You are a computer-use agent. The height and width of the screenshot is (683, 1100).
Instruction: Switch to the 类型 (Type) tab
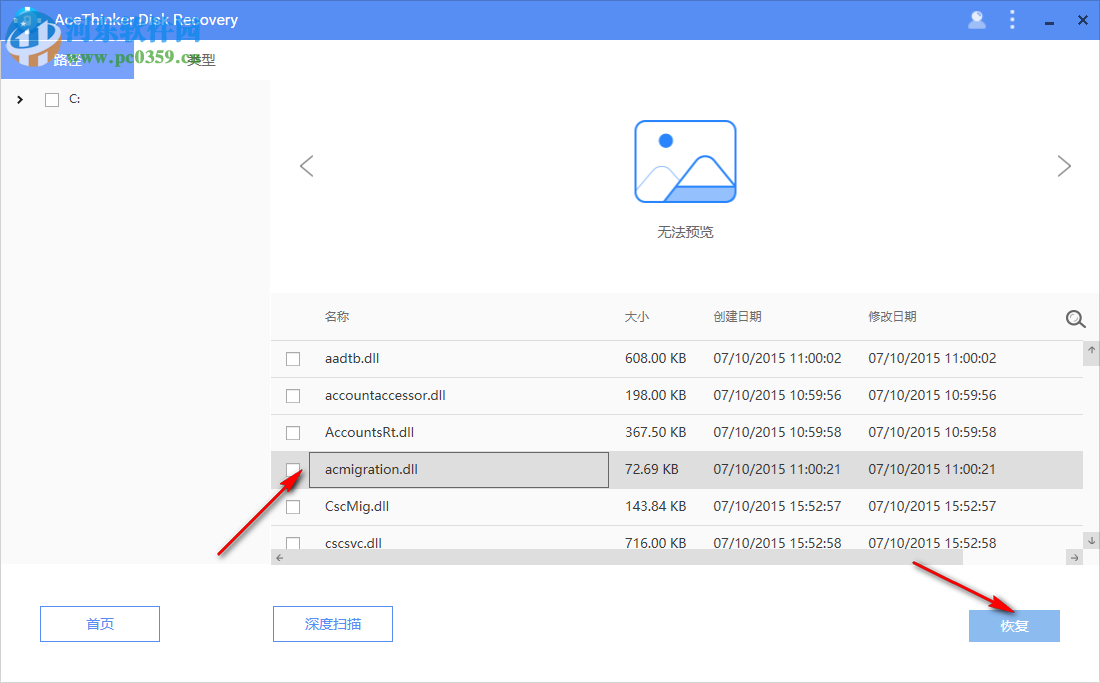click(201, 58)
